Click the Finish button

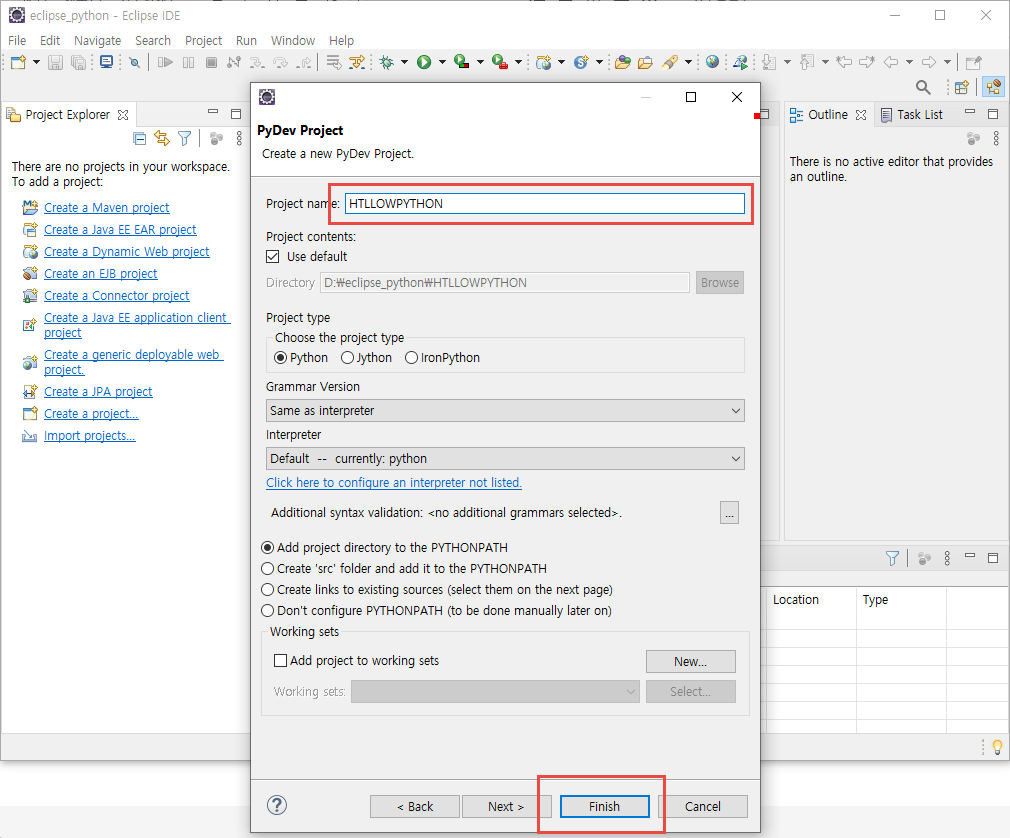tap(604, 806)
